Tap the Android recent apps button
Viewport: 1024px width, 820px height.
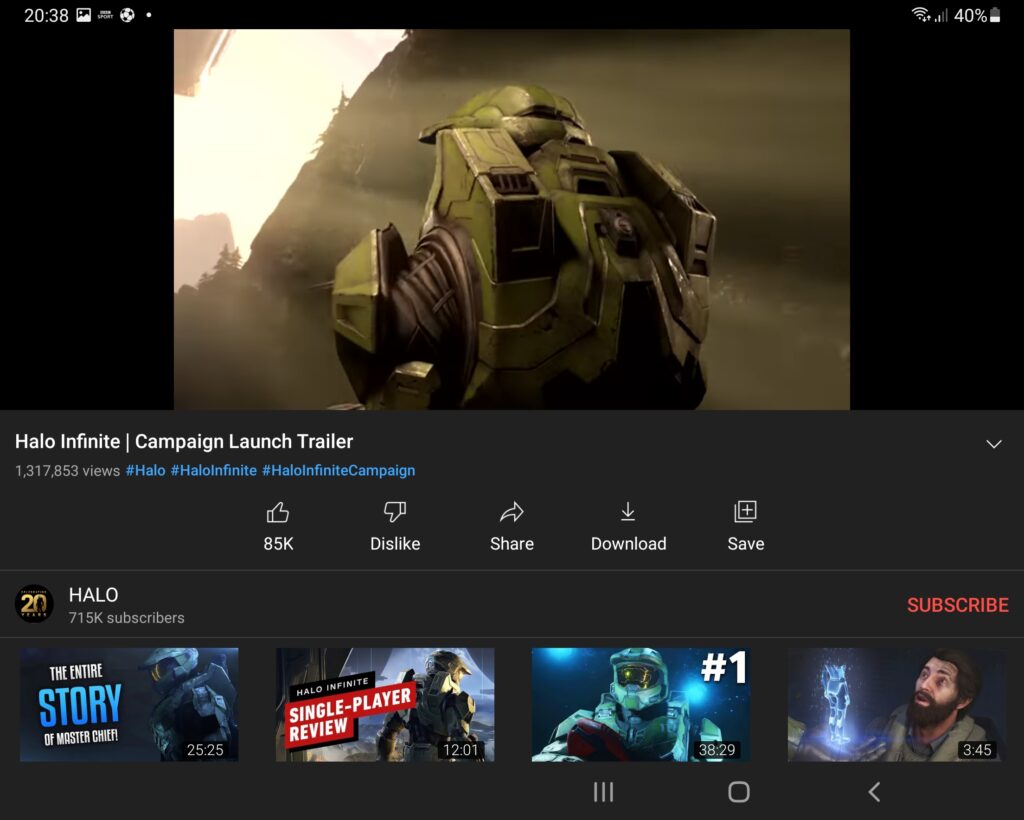(603, 792)
